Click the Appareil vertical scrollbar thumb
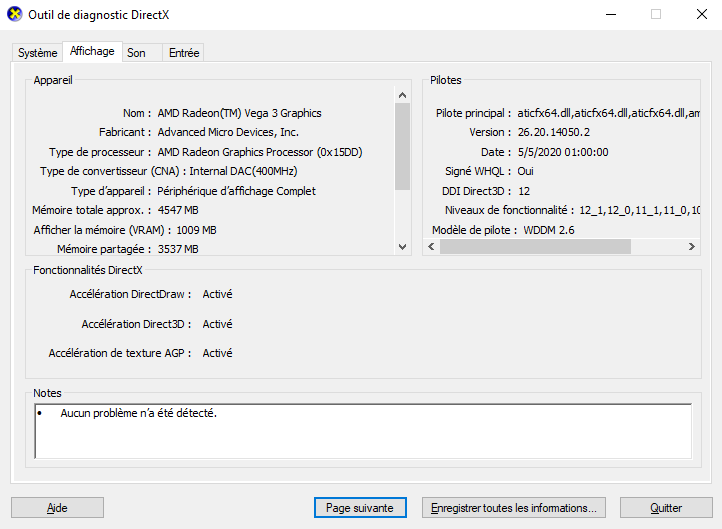Screen dimensions: 722x529 [x=402, y=146]
